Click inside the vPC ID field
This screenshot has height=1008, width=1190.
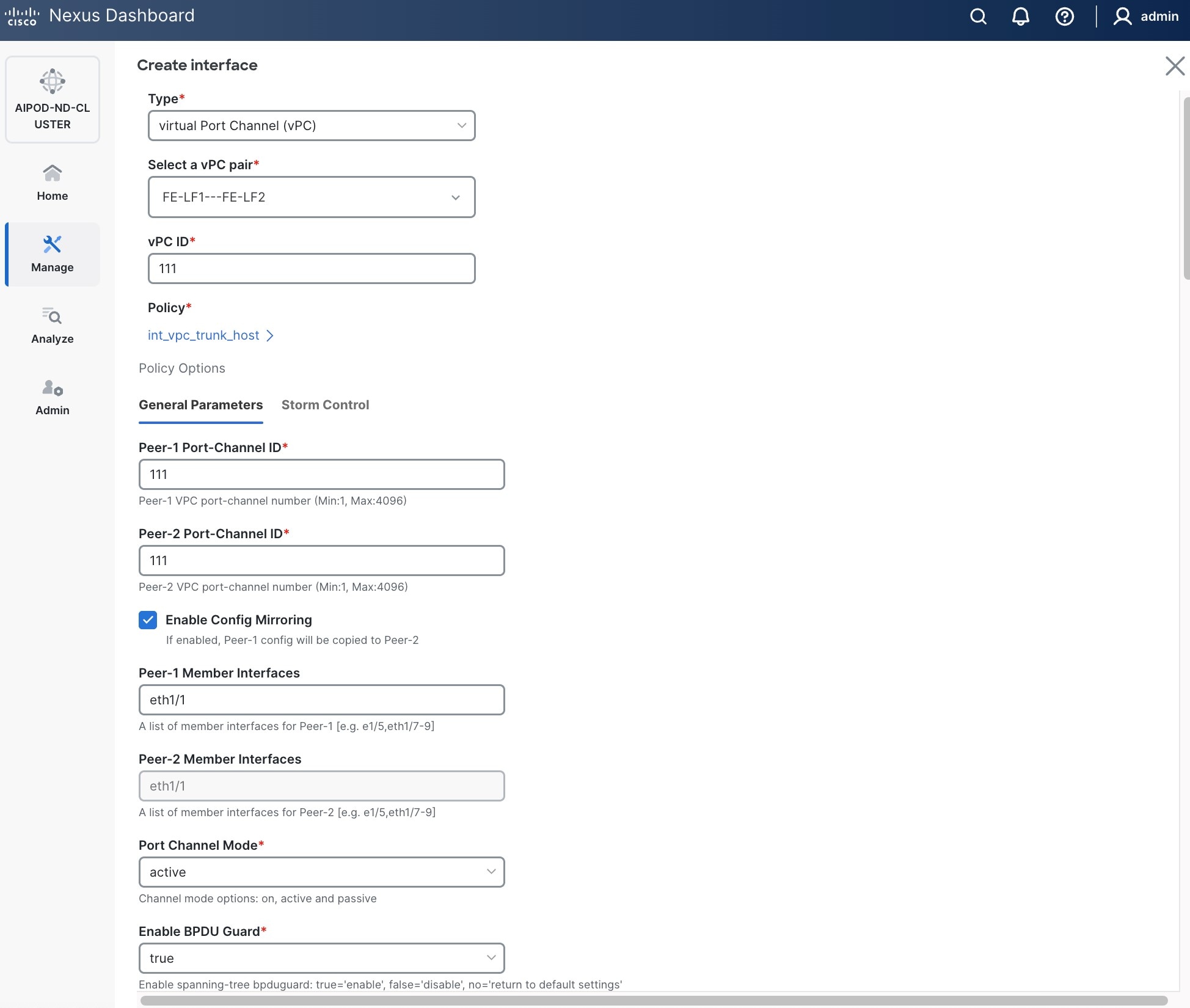click(x=312, y=268)
